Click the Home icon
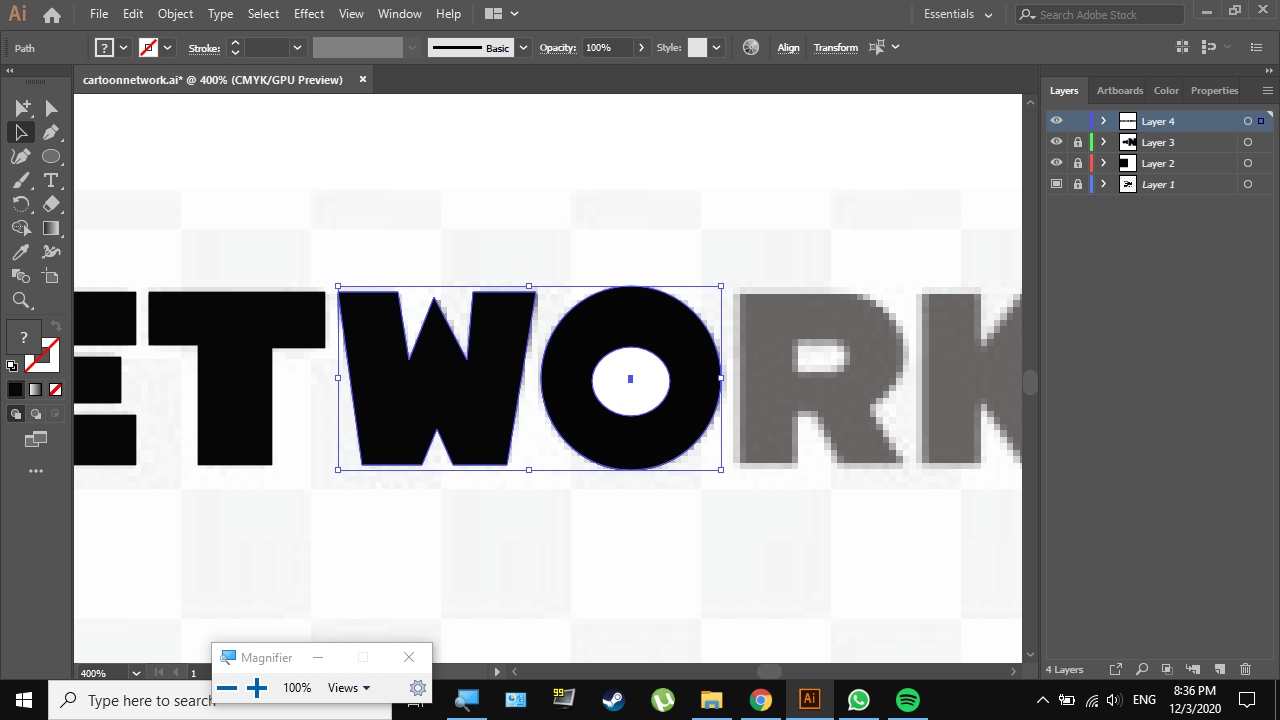The width and height of the screenshot is (1280, 720). pyautogui.click(x=52, y=15)
